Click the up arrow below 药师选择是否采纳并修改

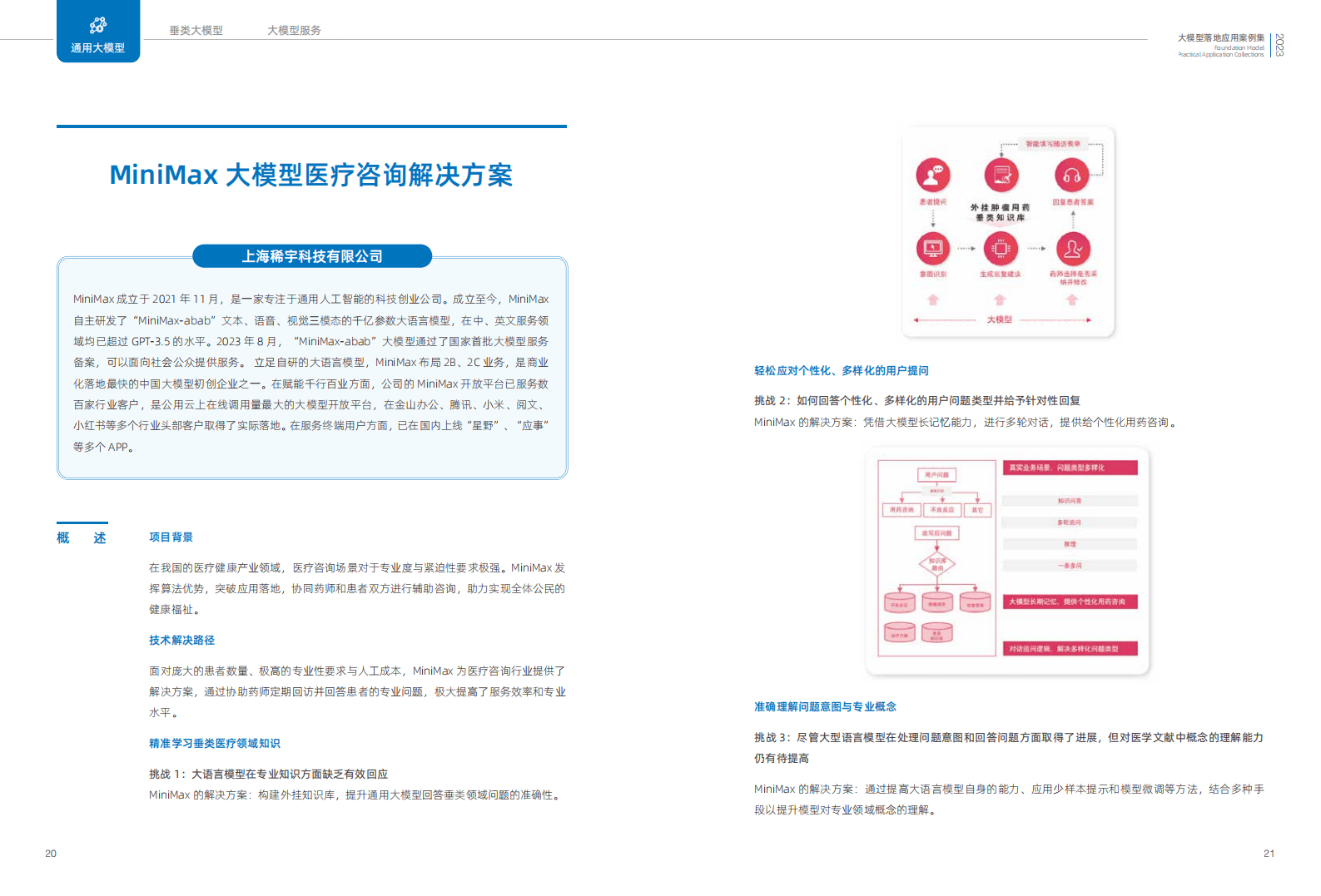(x=1072, y=299)
